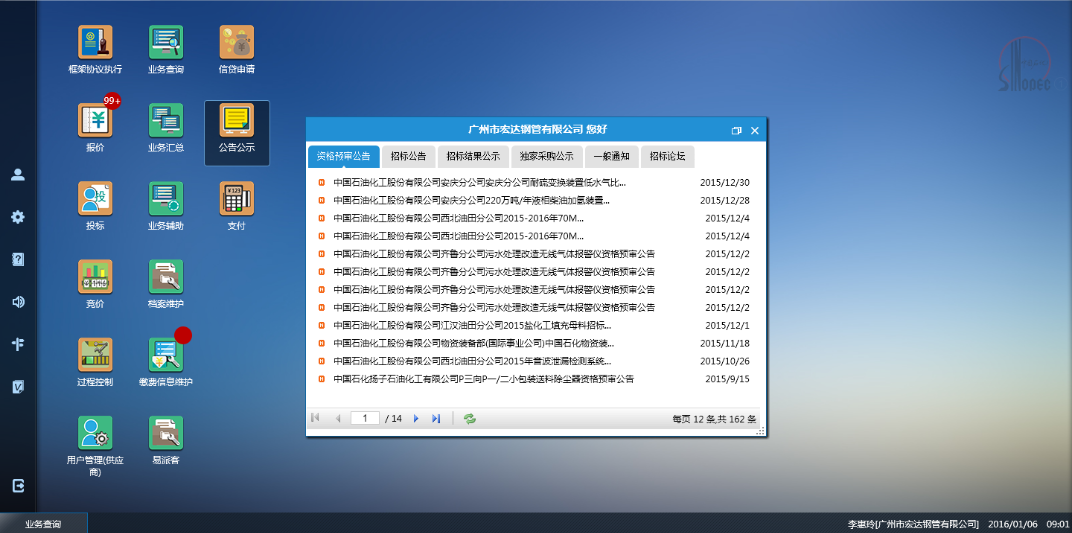Switch to the 招标公告 tab
This screenshot has height=533, width=1072.
point(408,157)
